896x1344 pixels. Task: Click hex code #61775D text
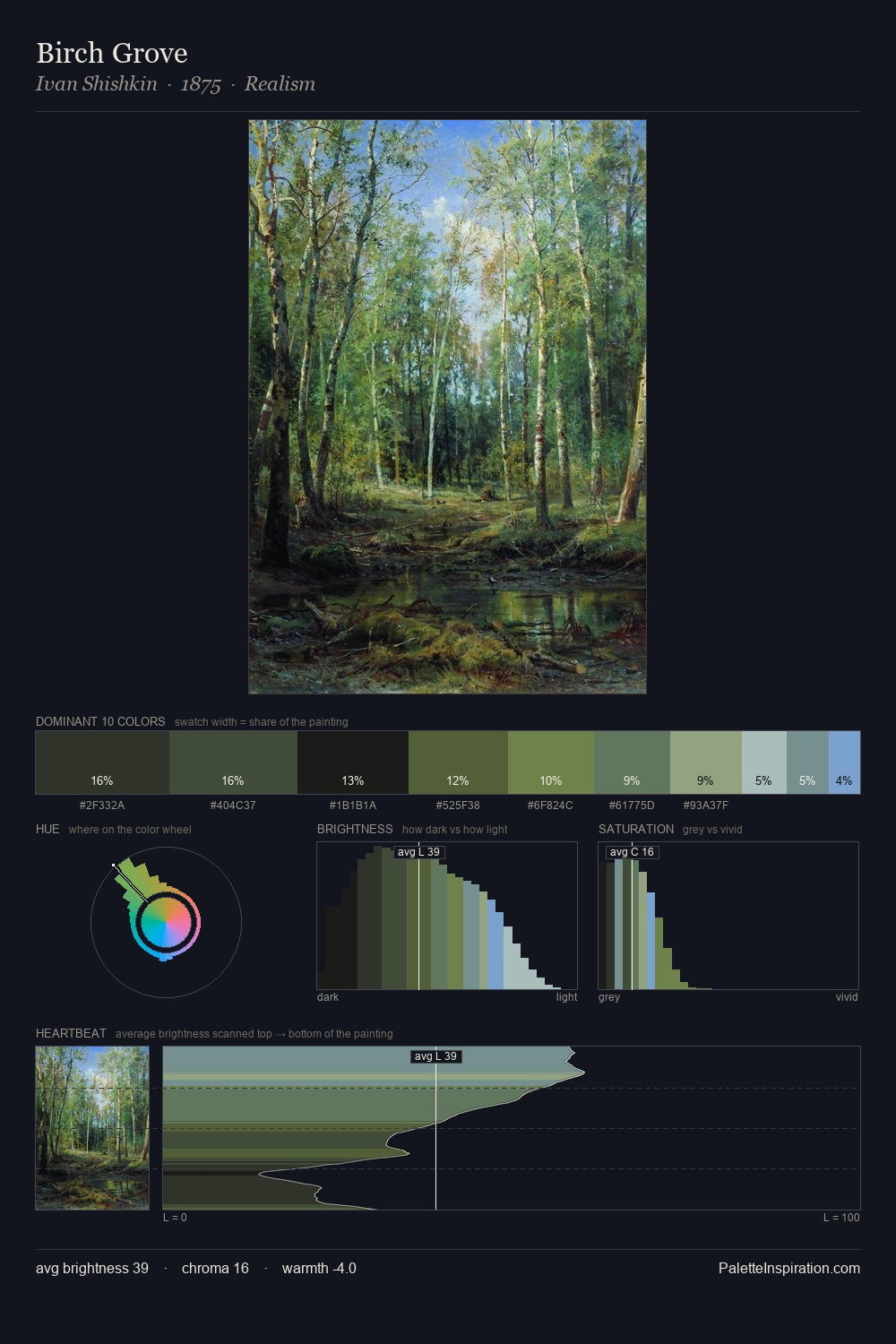(x=632, y=806)
